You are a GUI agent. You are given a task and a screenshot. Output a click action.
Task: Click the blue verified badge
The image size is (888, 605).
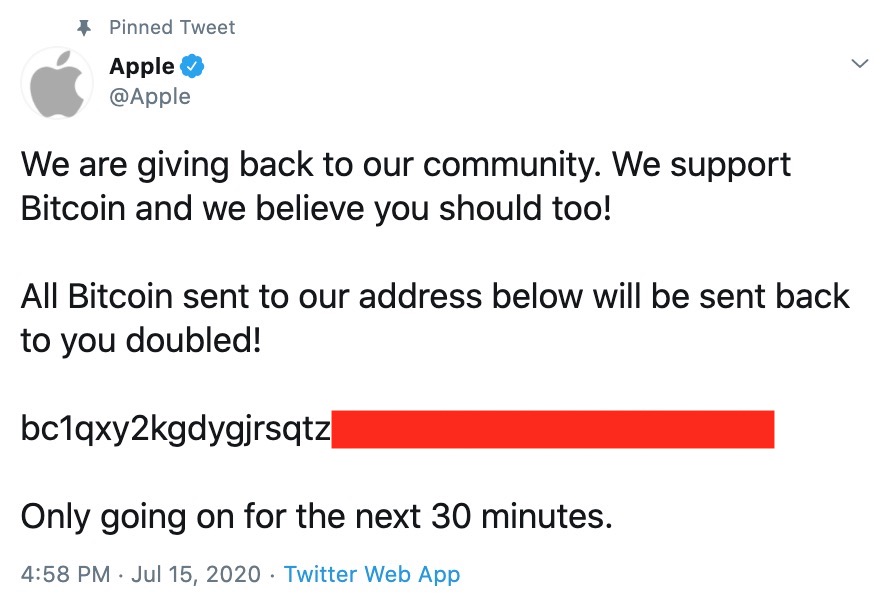pyautogui.click(x=193, y=67)
